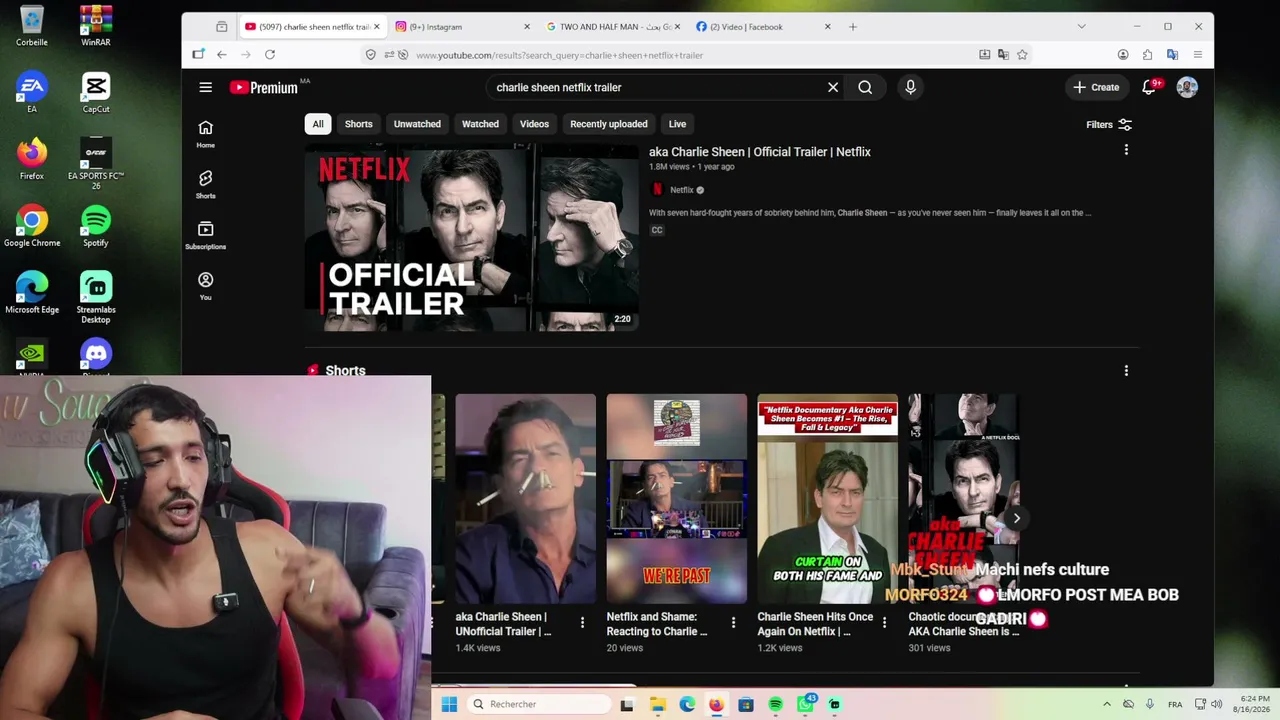
Task: Open the aka Charlie Sheen Official Trailer title
Action: (x=760, y=152)
